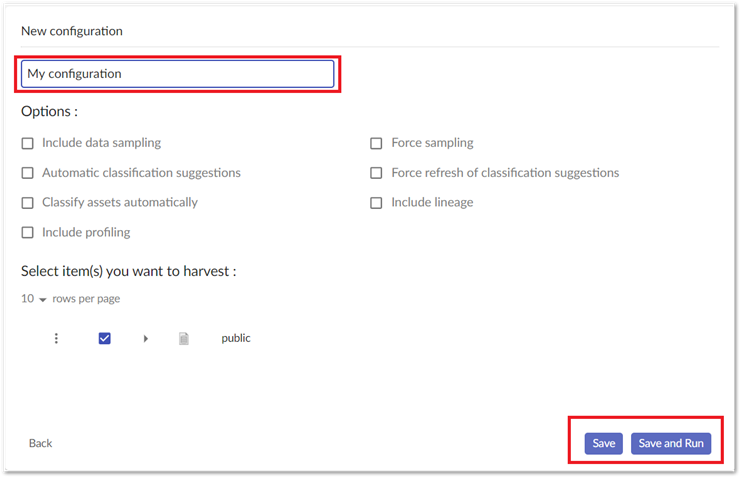The height and width of the screenshot is (477, 740).
Task: Click the Force sampling label text
Action: pos(432,143)
